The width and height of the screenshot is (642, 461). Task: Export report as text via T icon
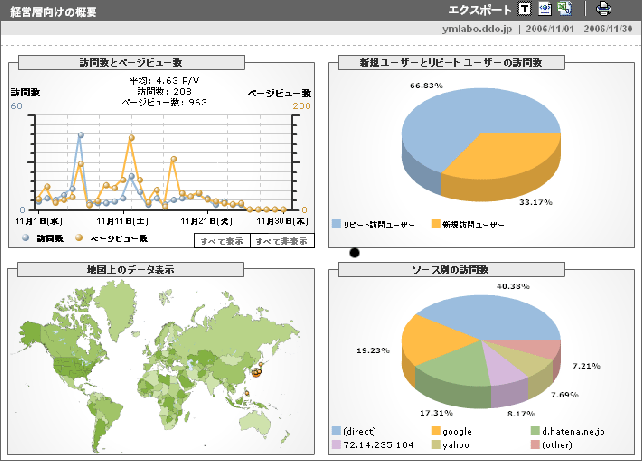click(524, 9)
